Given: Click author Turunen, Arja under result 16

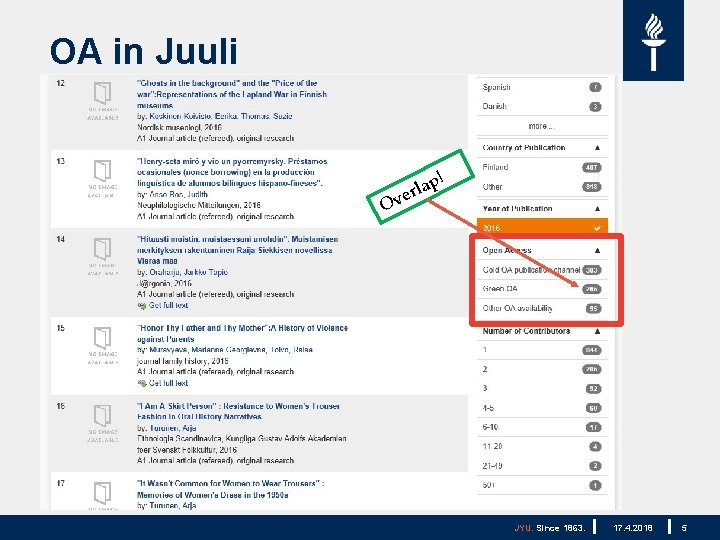Looking at the screenshot, I should (x=173, y=428).
